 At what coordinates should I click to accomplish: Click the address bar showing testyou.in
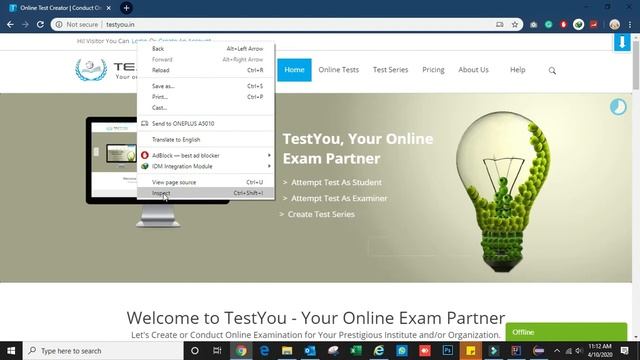pyautogui.click(x=286, y=24)
